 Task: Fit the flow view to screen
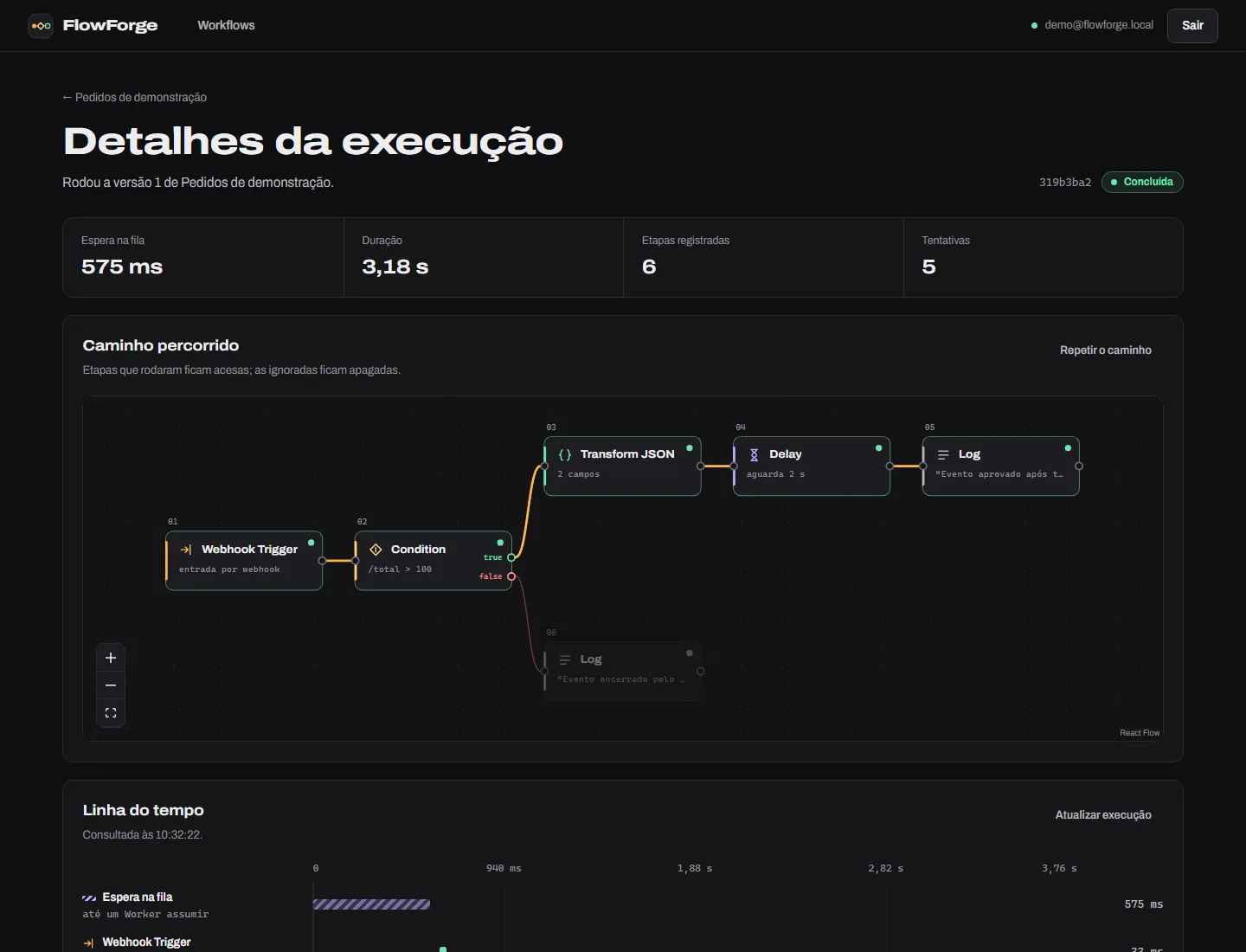tap(111, 713)
